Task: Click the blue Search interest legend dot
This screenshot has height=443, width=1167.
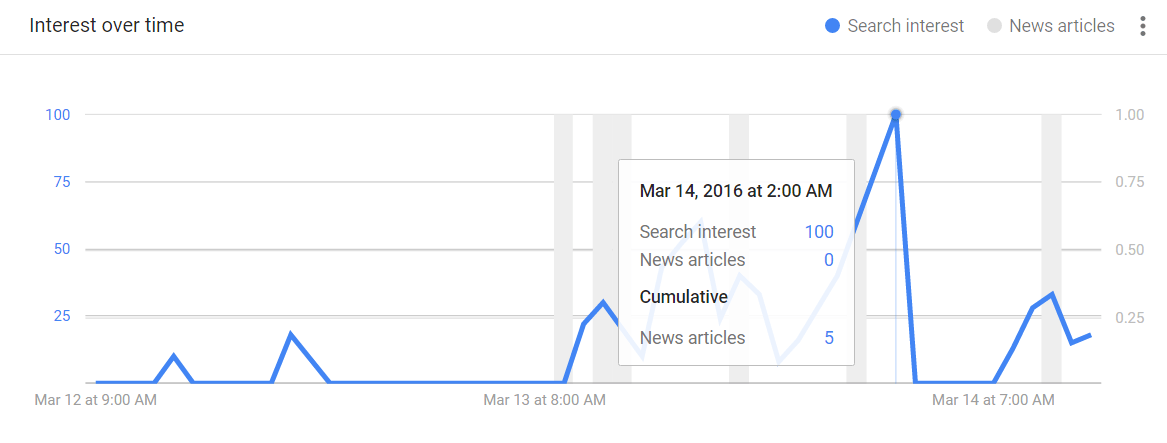Action: coord(832,26)
